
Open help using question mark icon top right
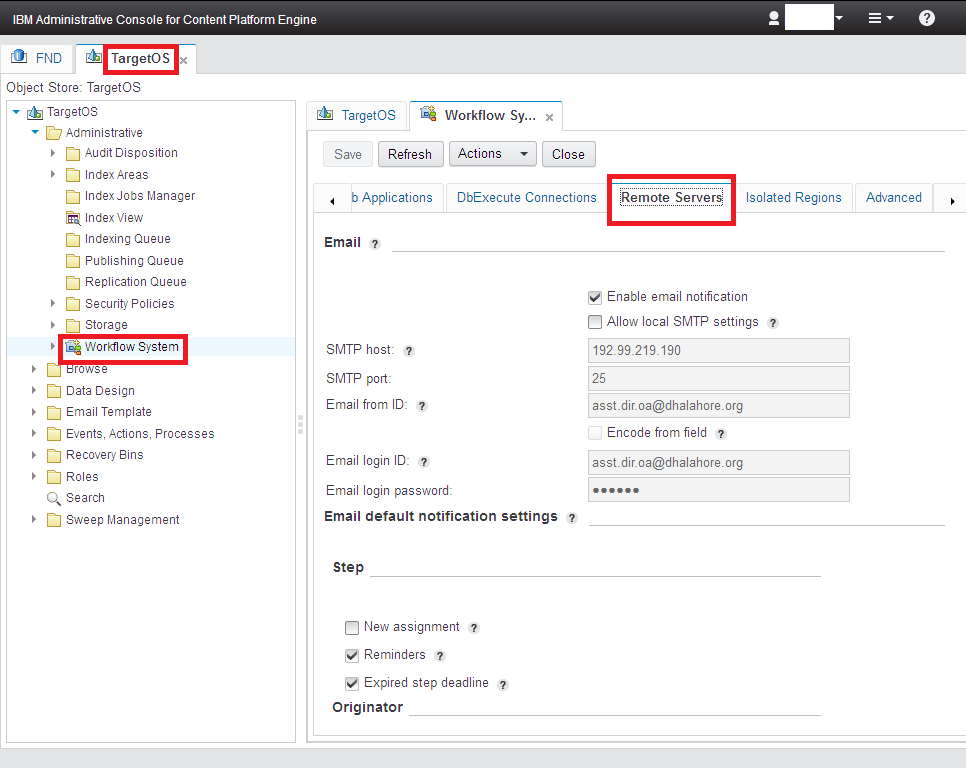[x=926, y=17]
